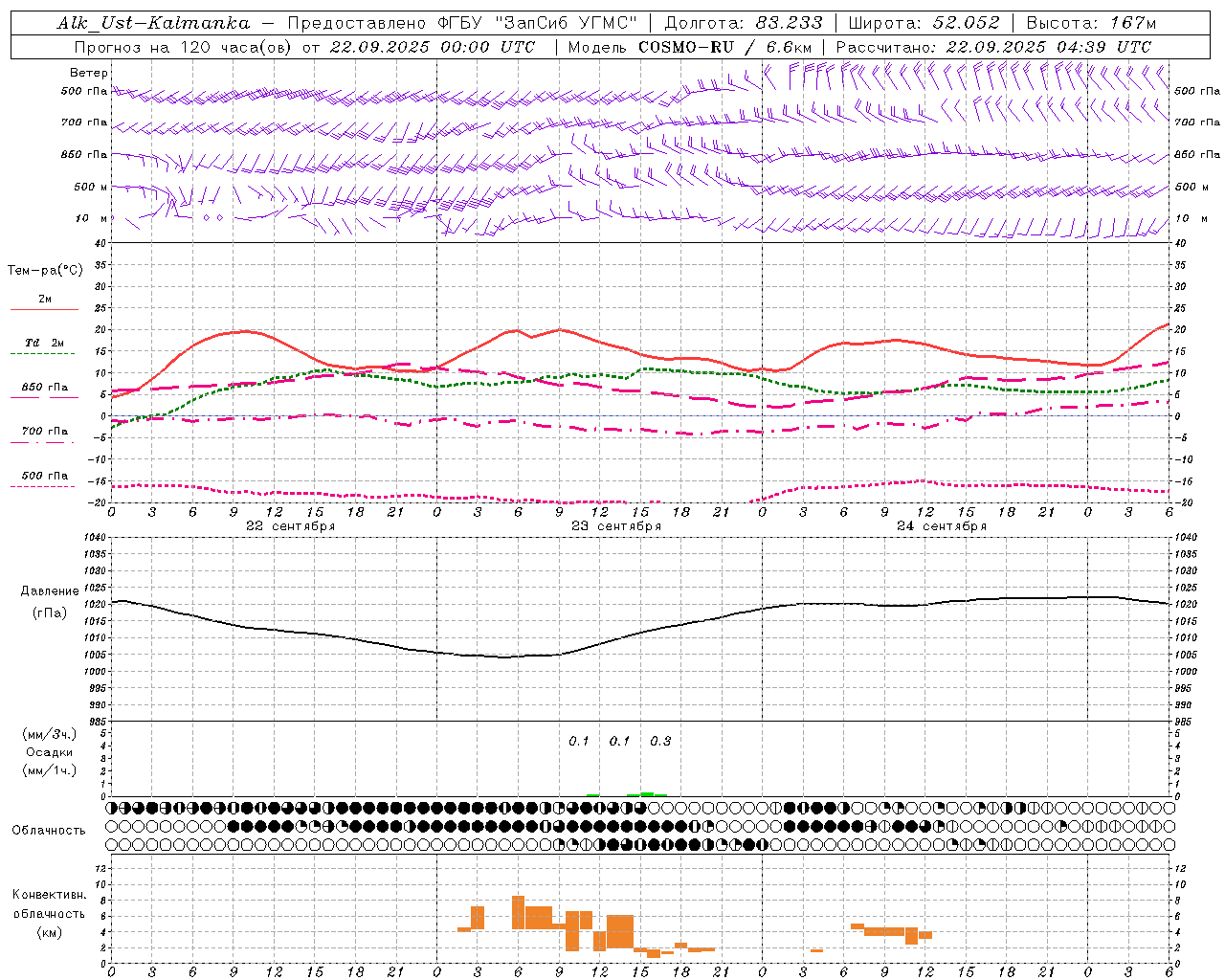
Task: Click the dotted pink line sample under 500 гПа legend
Action: point(43,486)
